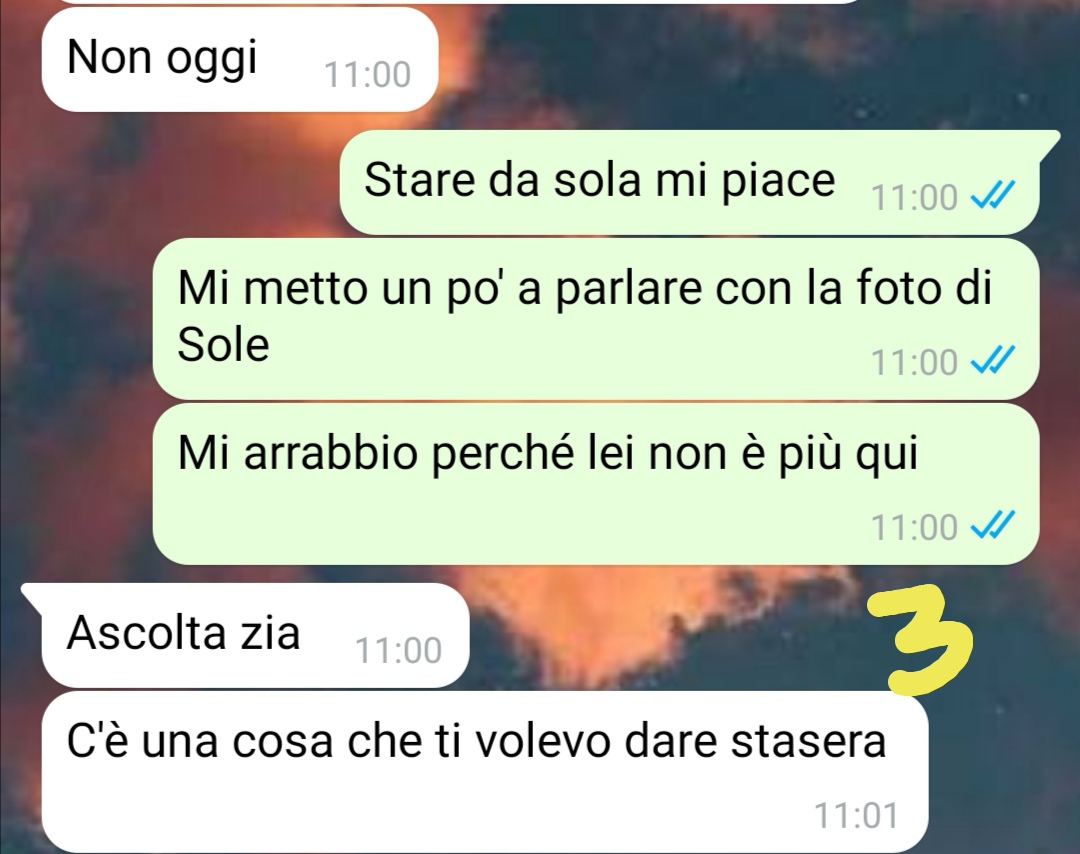Tap the read checkmarks on 'foto di Sole' message
This screenshot has height=854, width=1080.
click(x=992, y=361)
